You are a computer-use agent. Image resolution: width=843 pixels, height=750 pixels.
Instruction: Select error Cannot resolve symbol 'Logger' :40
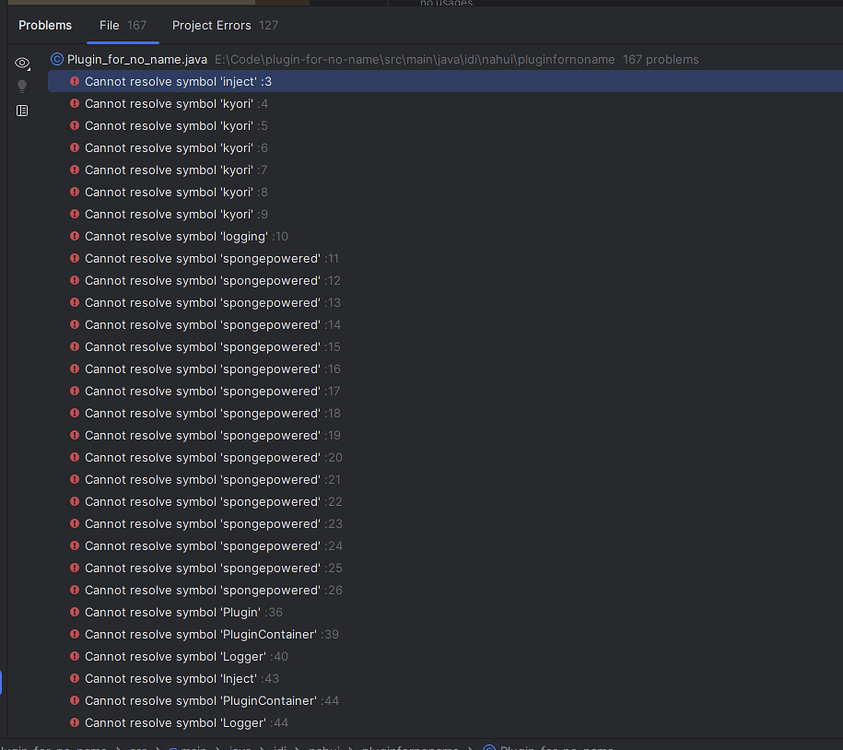click(446, 656)
